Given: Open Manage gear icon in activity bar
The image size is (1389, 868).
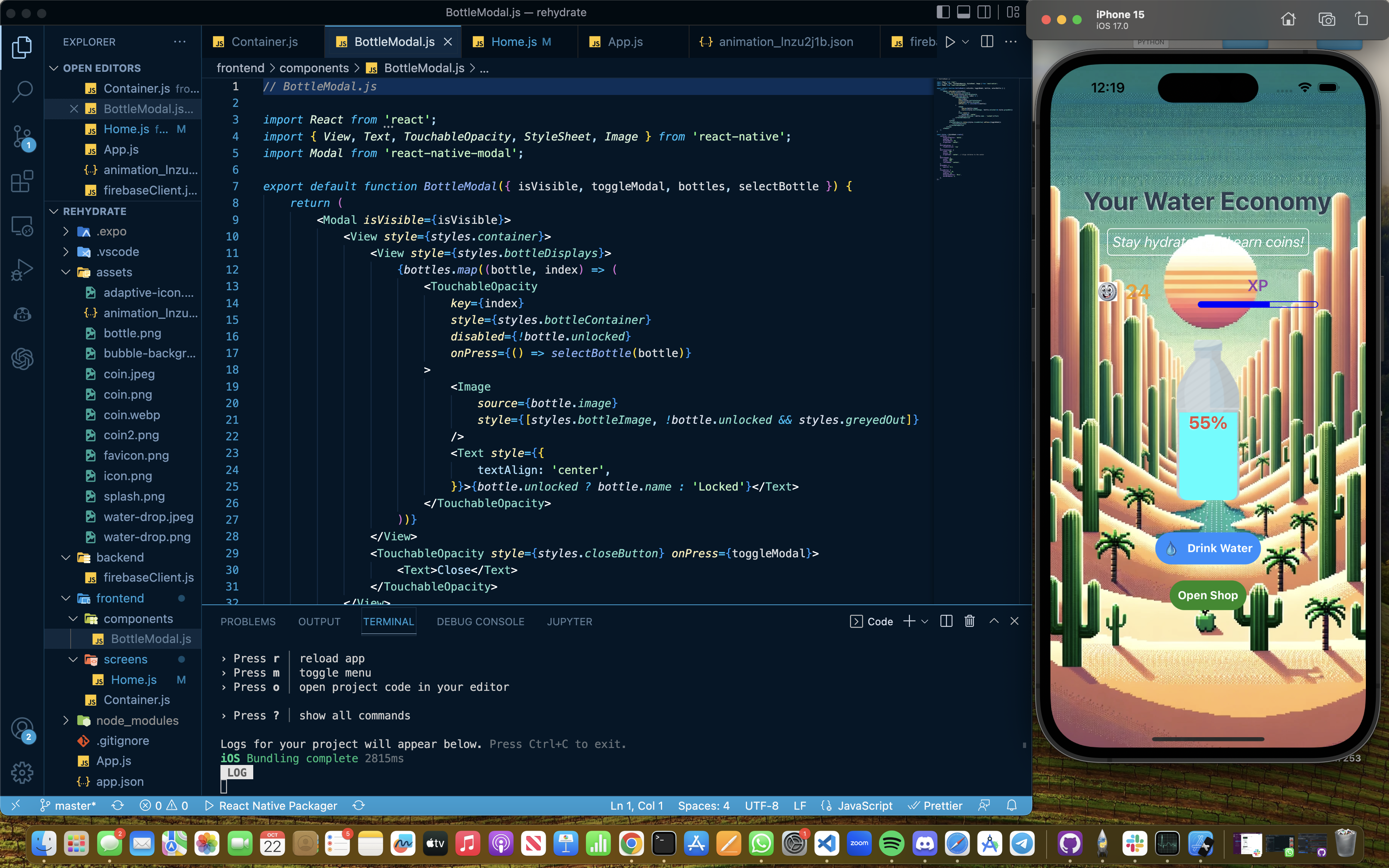Looking at the screenshot, I should (22, 773).
